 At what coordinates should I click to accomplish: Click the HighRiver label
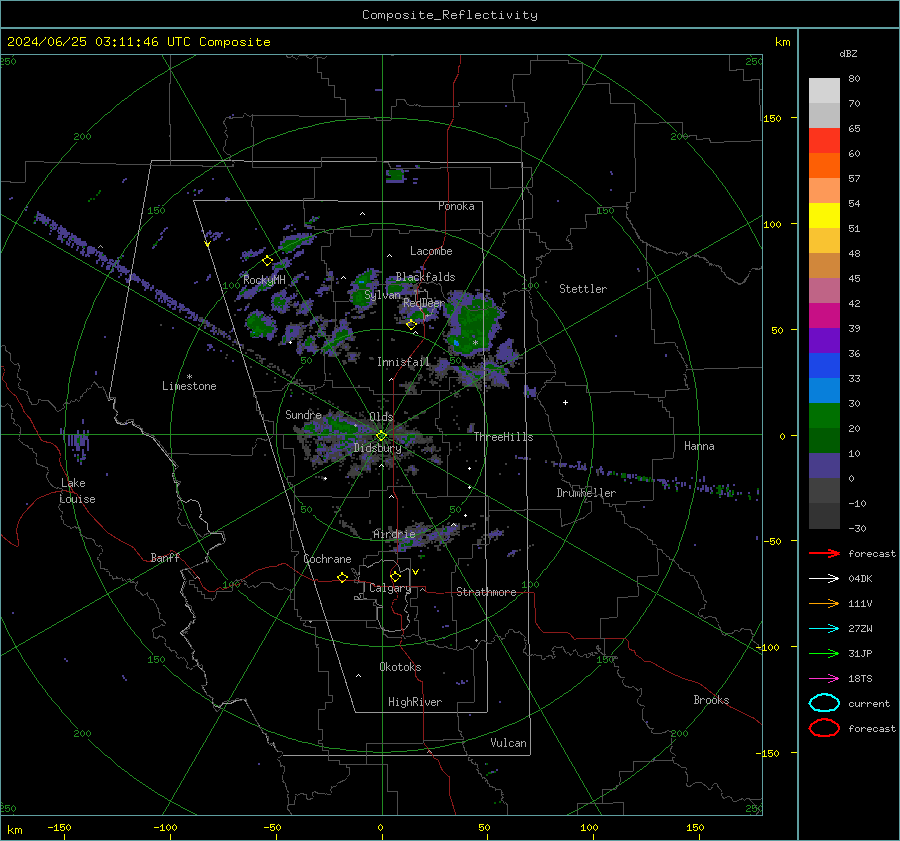[x=415, y=702]
